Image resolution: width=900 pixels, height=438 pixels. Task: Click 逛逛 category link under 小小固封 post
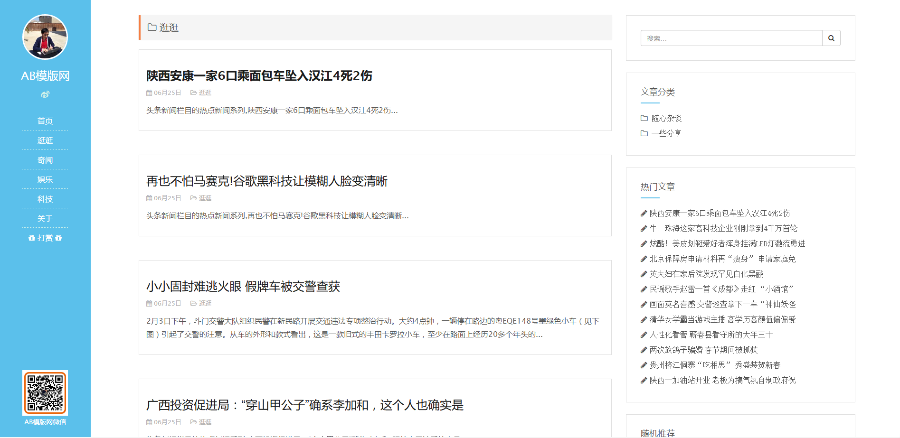coord(205,303)
